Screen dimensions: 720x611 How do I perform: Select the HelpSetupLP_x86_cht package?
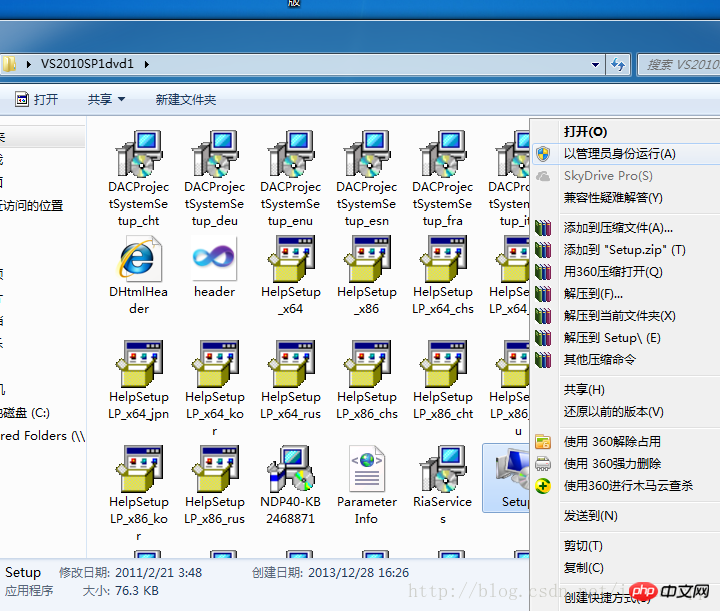443,364
